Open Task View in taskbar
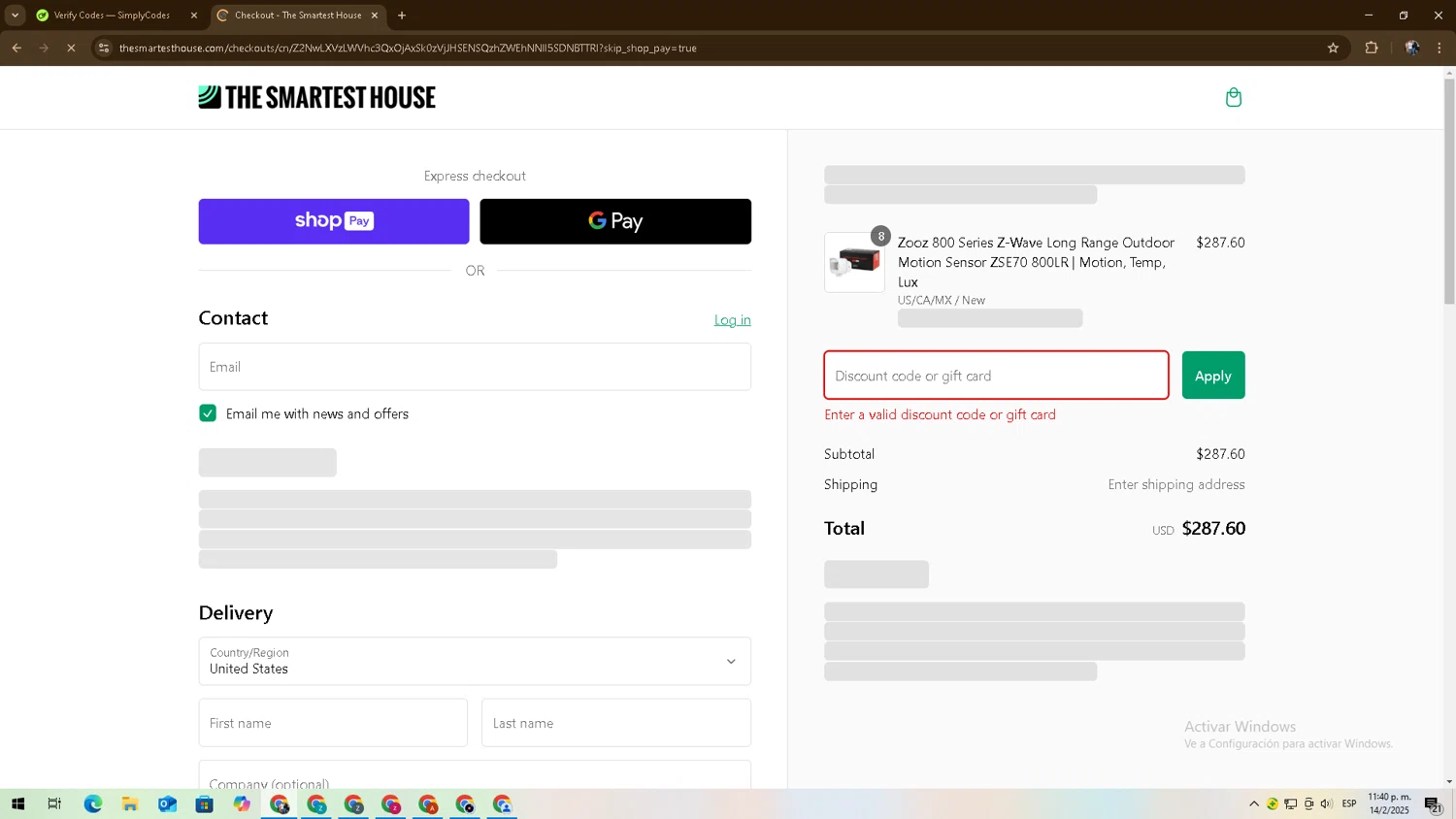Viewport: 1456px width, 819px height. click(54, 803)
